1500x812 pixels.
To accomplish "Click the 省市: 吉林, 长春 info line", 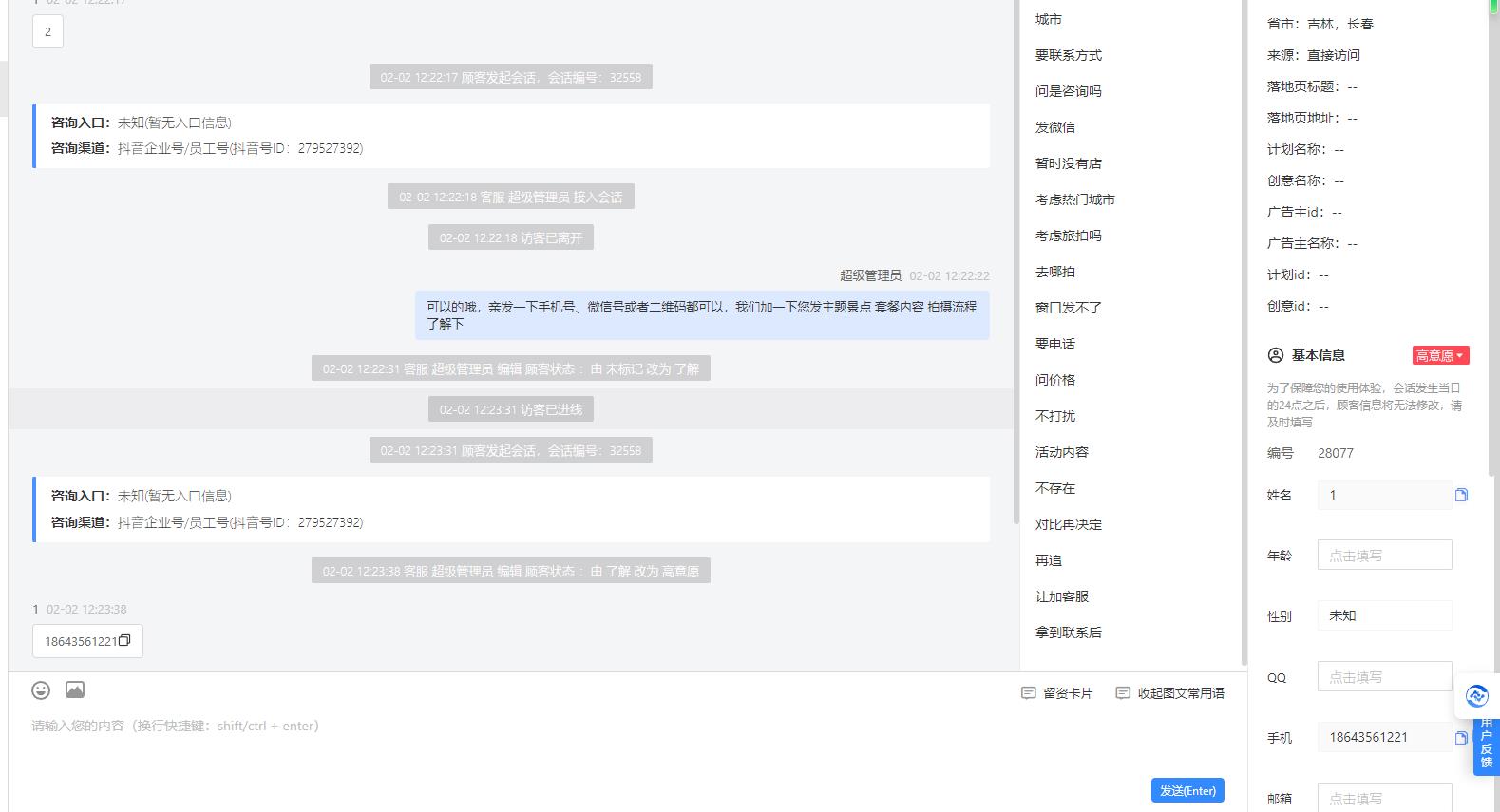I will click(1320, 24).
